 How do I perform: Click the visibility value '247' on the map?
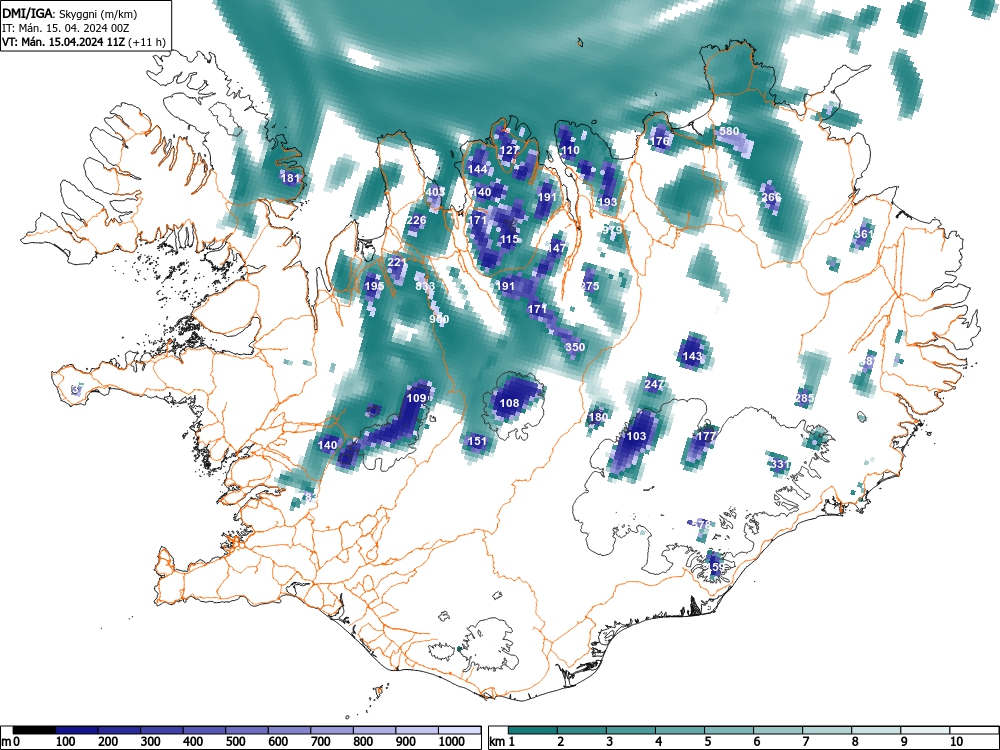655,385
